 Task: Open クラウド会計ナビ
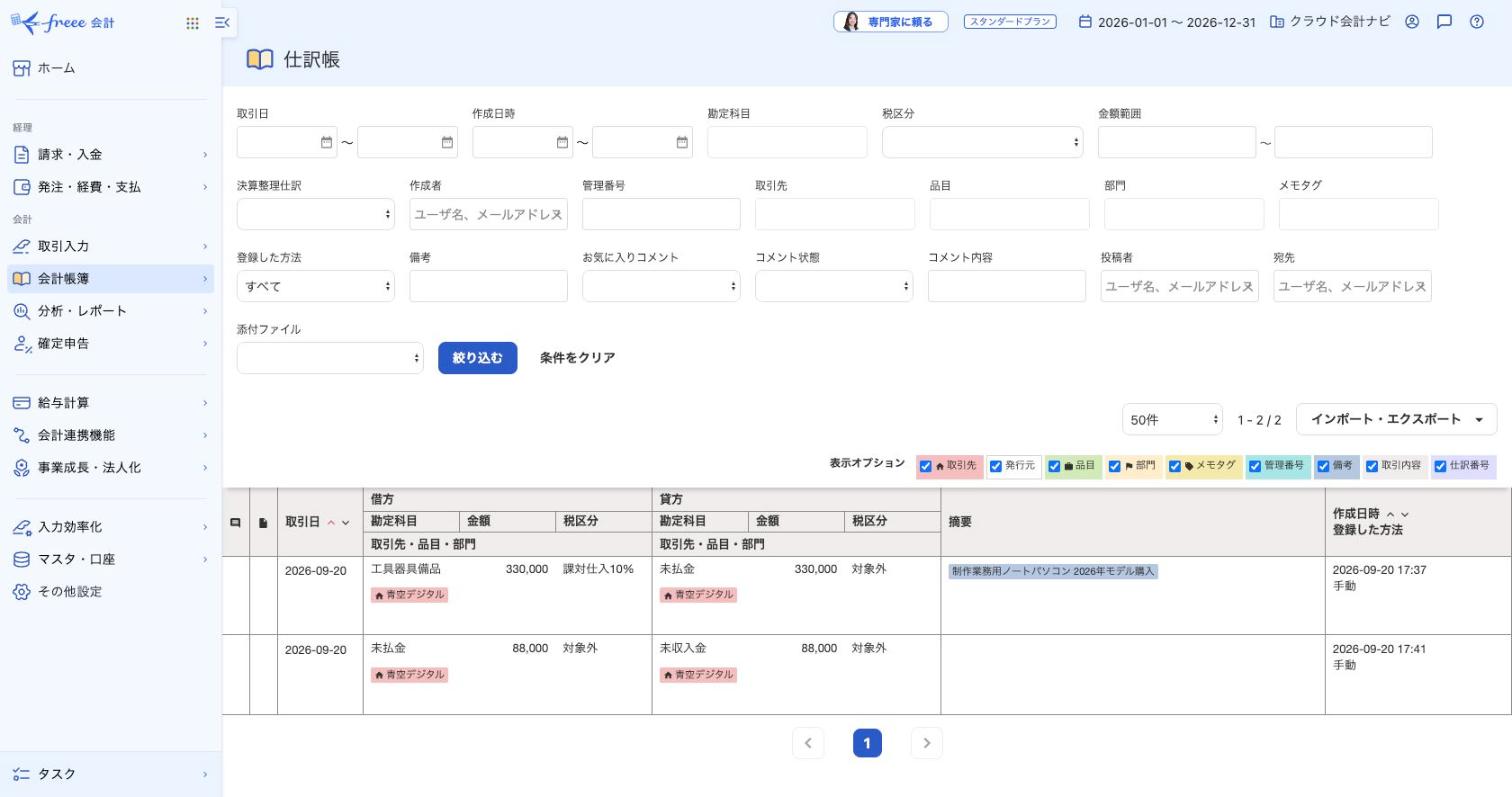click(x=1330, y=21)
